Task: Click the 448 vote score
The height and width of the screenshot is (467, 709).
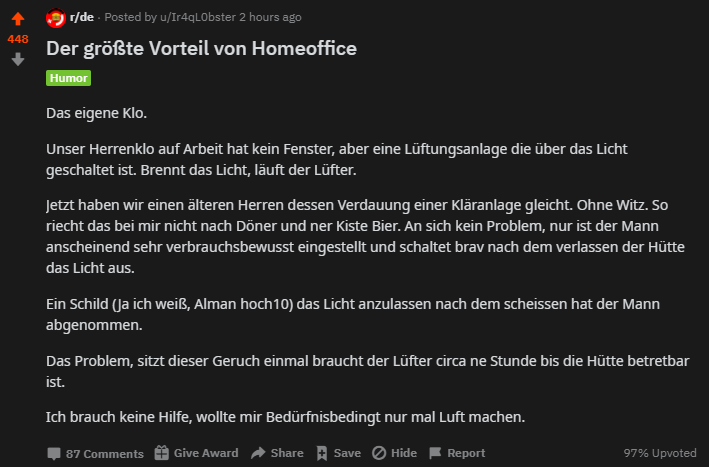Action: click(18, 39)
